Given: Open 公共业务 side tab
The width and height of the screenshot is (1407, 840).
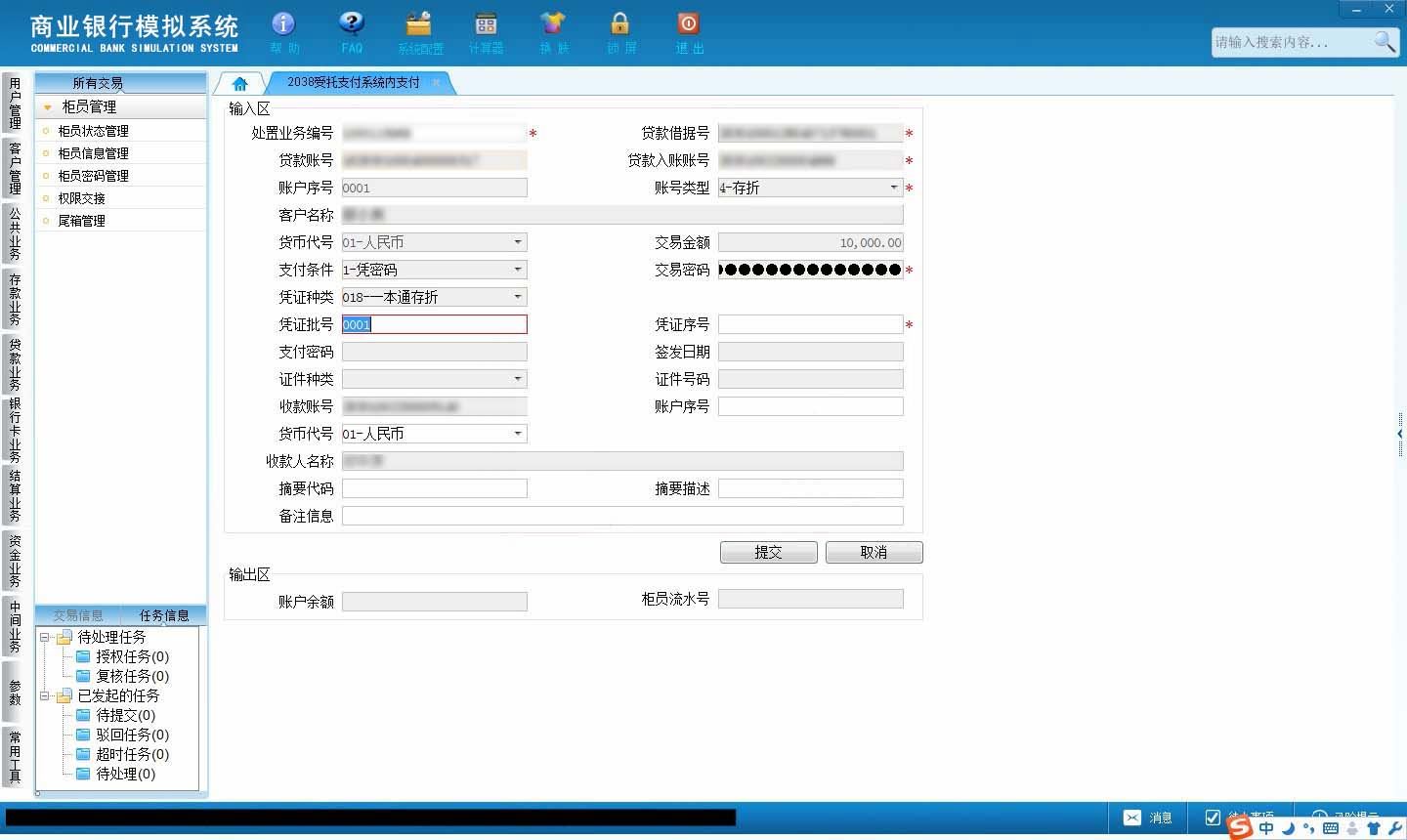Looking at the screenshot, I should 15,233.
